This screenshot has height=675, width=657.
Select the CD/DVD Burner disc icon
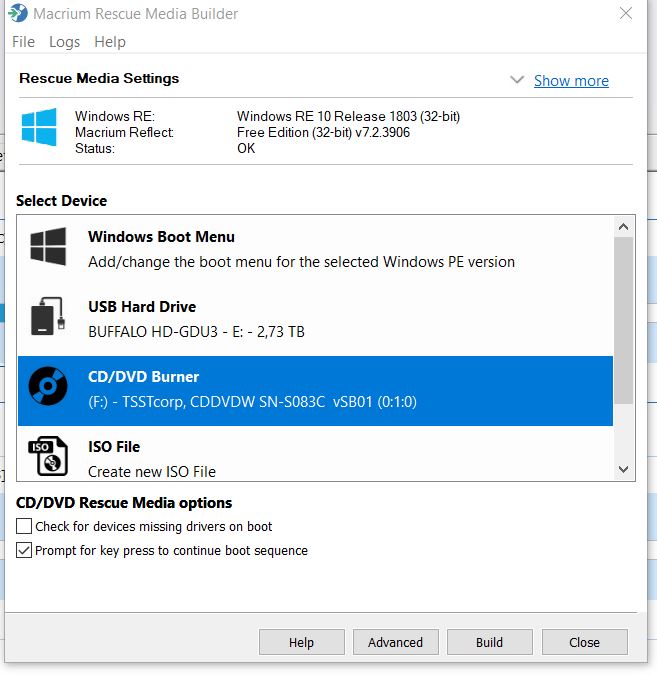coord(48,386)
